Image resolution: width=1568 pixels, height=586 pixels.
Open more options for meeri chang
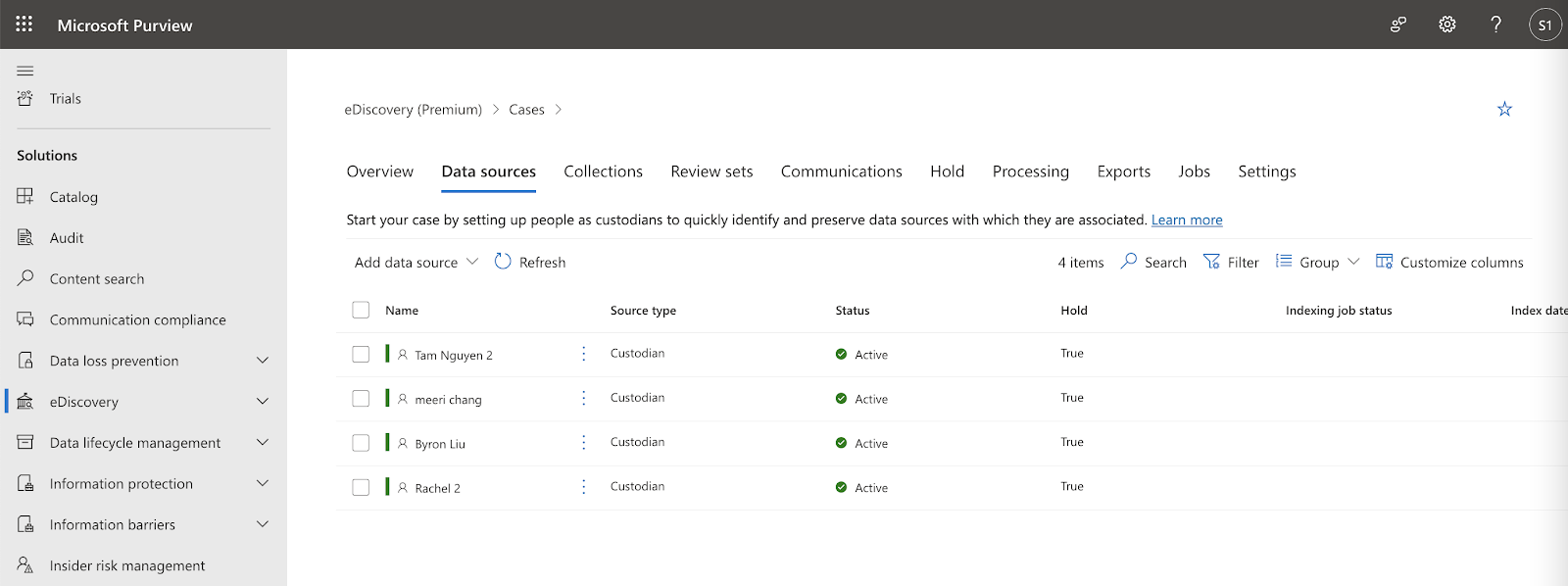click(x=584, y=398)
